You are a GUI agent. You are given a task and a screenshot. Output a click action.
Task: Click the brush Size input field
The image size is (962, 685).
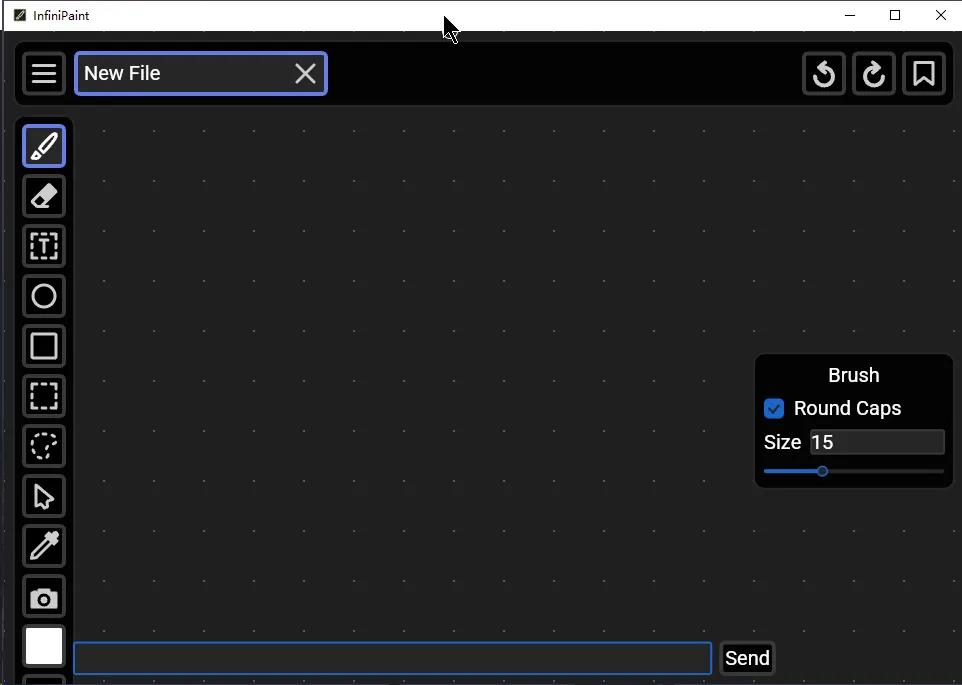(x=877, y=442)
